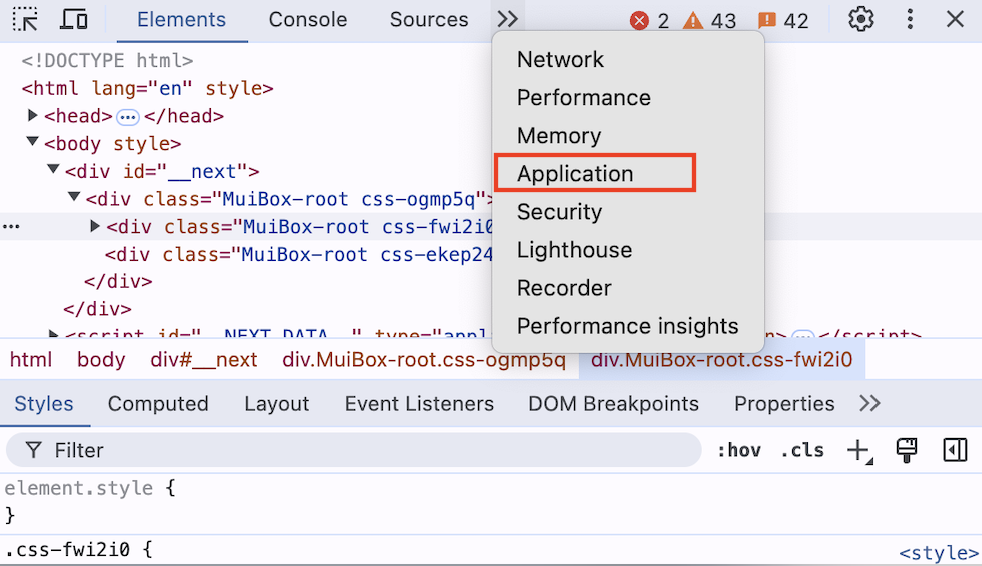The width and height of the screenshot is (982, 566).
Task: Select the div css-ekep24 row
Action: (x=298, y=255)
